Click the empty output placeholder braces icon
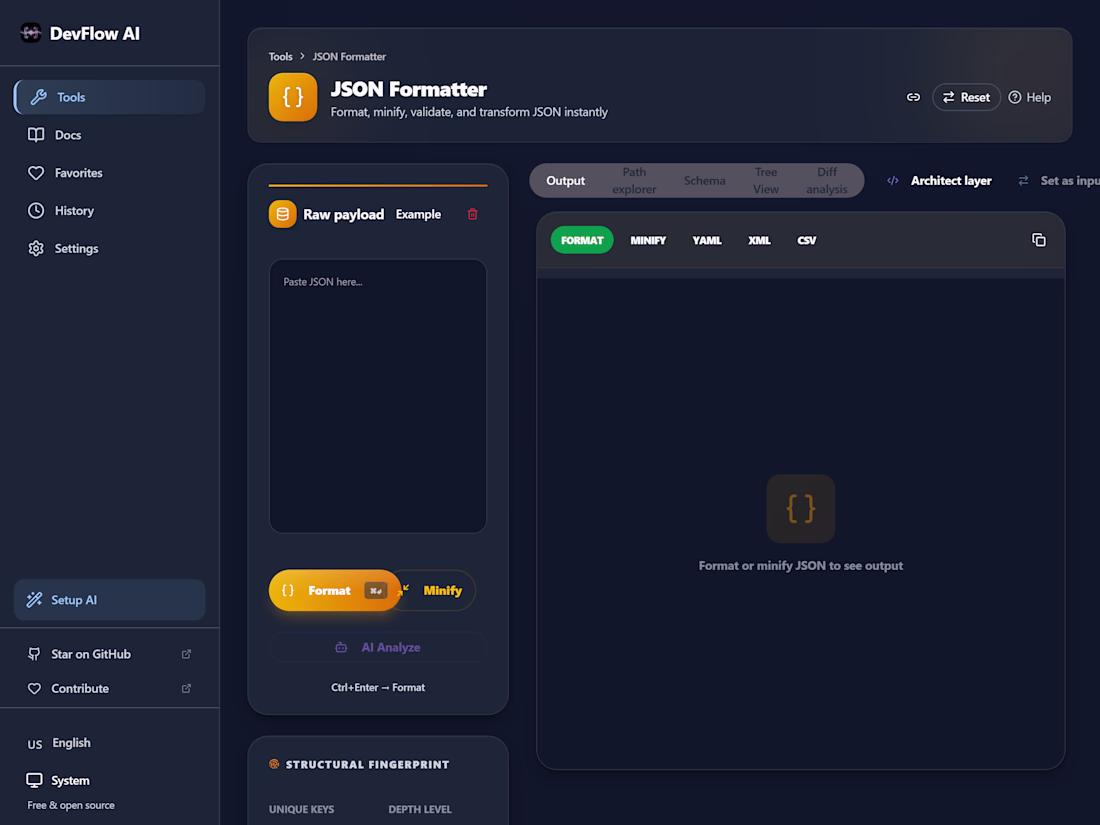The height and width of the screenshot is (825, 1100). [800, 509]
